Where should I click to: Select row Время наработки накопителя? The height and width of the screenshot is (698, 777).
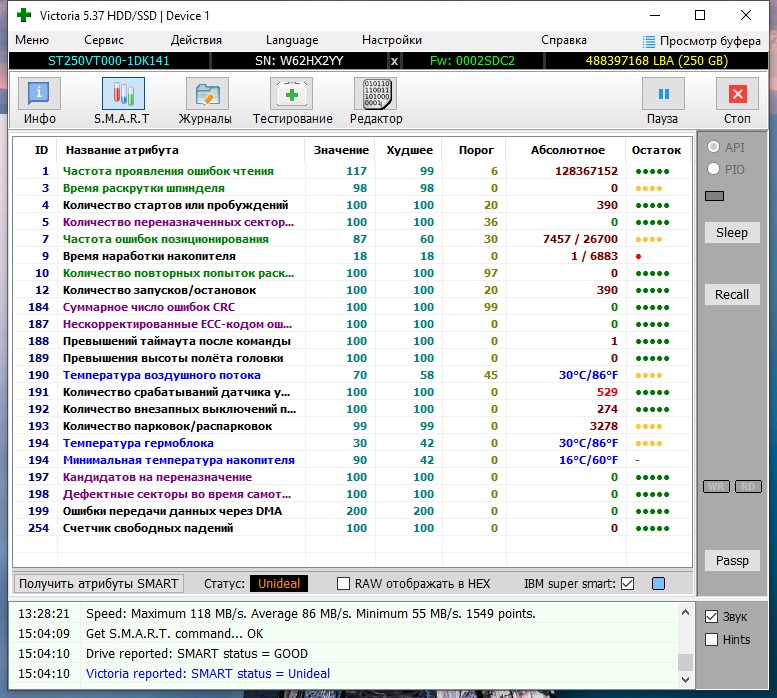pos(352,256)
